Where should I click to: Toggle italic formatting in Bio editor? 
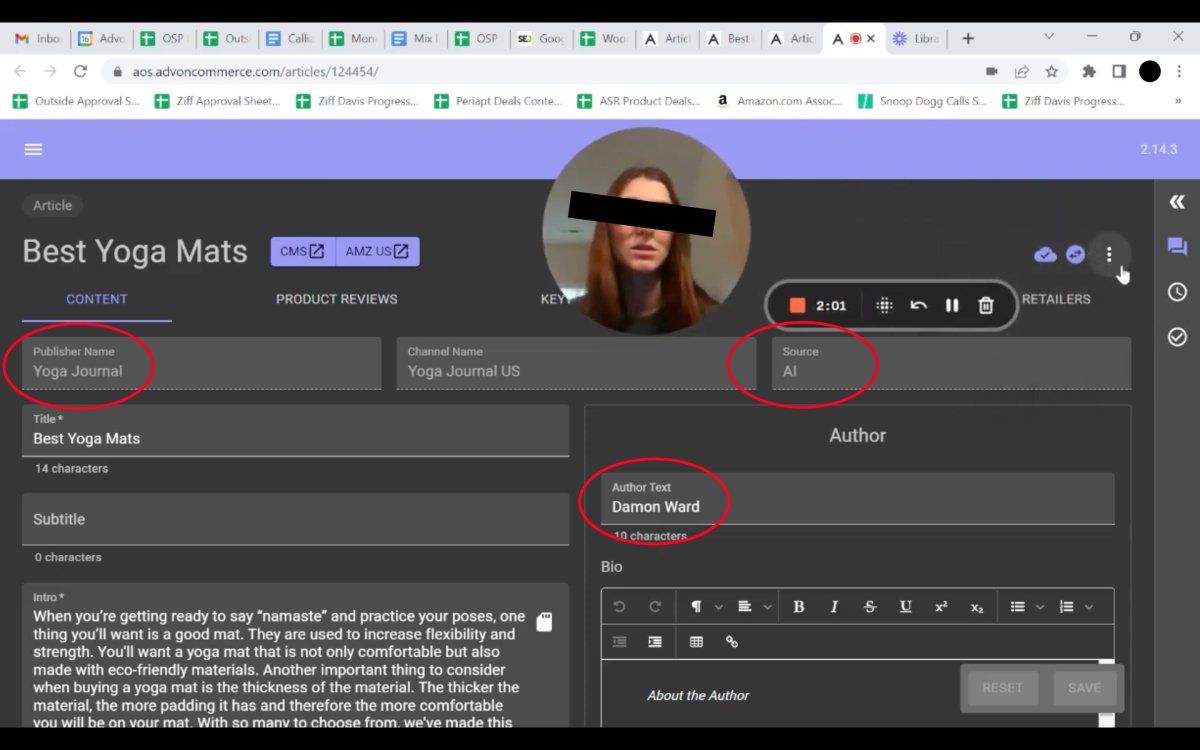pyautogui.click(x=834, y=607)
